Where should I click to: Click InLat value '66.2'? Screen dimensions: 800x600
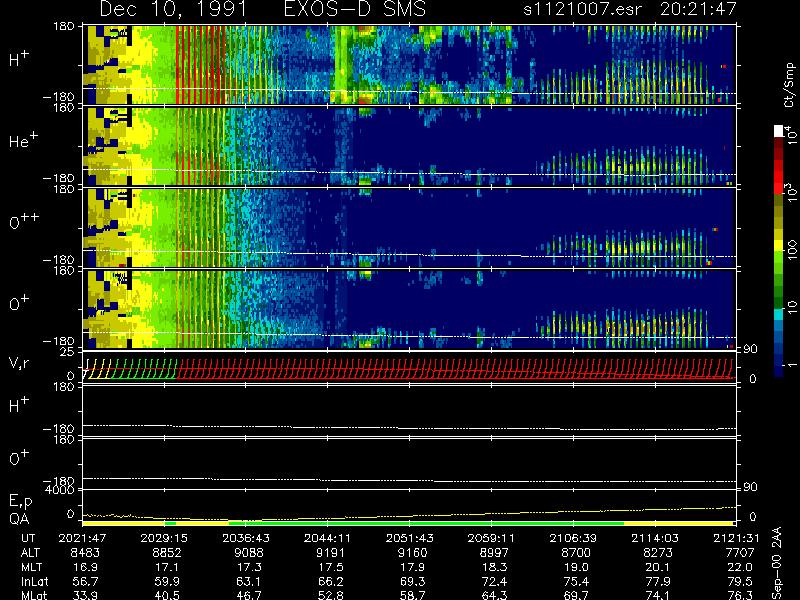[330, 581]
